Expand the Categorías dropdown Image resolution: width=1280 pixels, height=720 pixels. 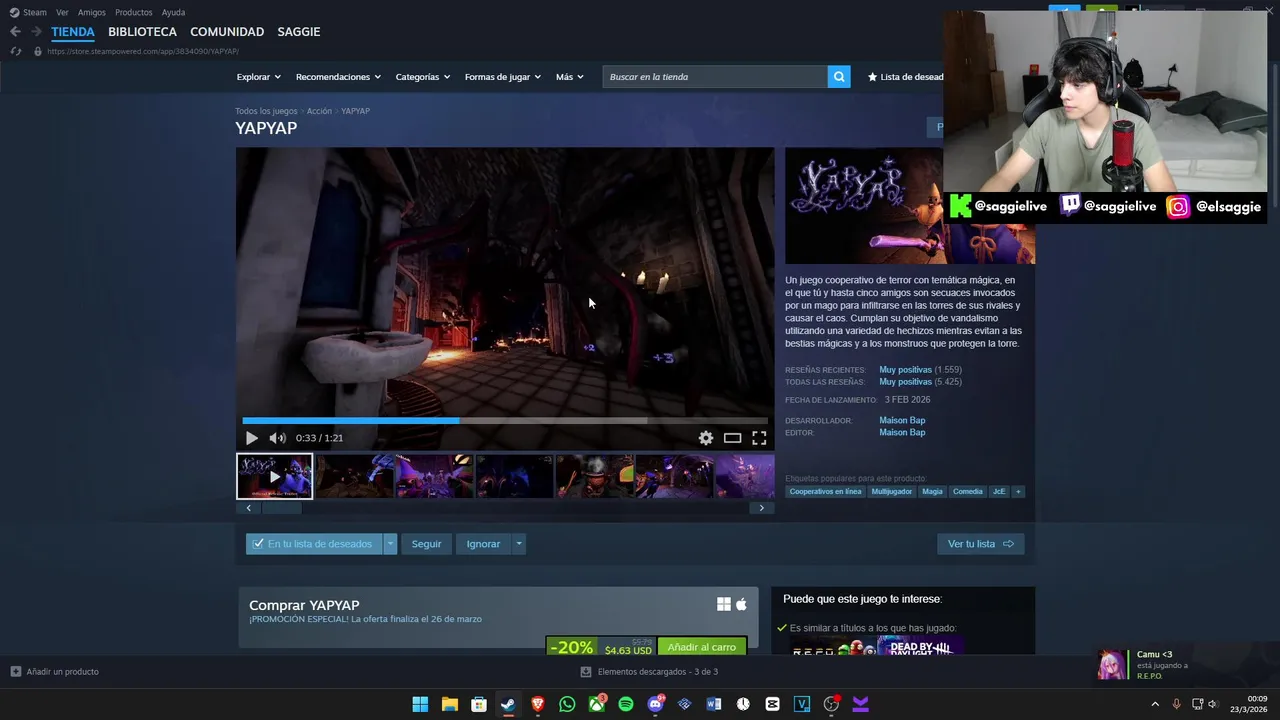click(422, 77)
